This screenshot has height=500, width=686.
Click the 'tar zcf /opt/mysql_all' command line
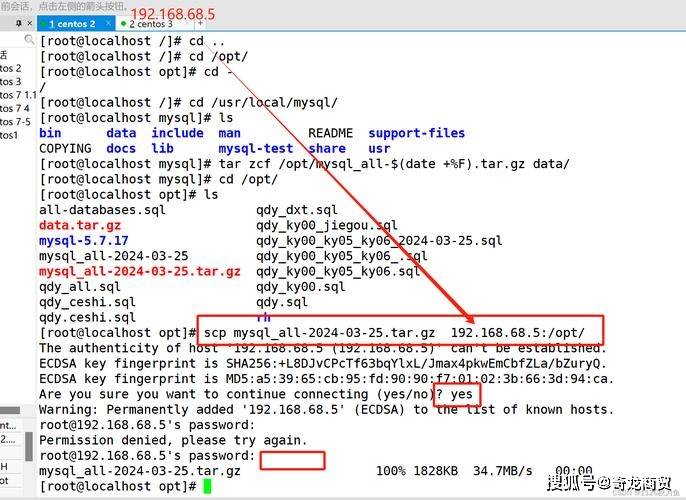304,164
